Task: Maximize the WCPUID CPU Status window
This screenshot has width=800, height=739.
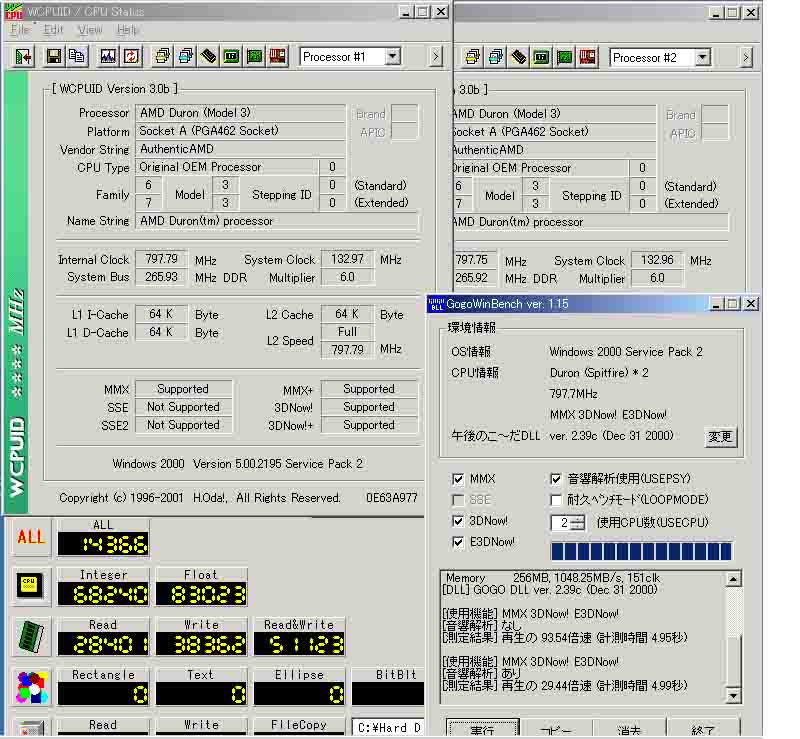Action: pyautogui.click(x=423, y=11)
